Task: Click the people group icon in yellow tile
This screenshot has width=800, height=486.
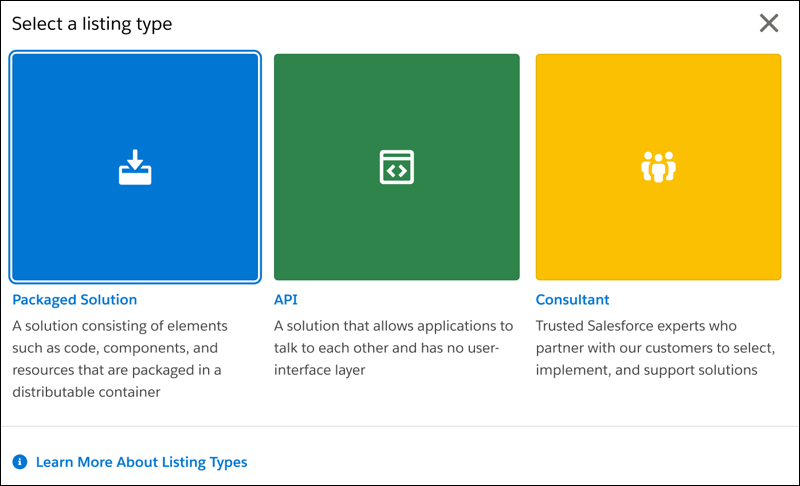Action: tap(658, 167)
